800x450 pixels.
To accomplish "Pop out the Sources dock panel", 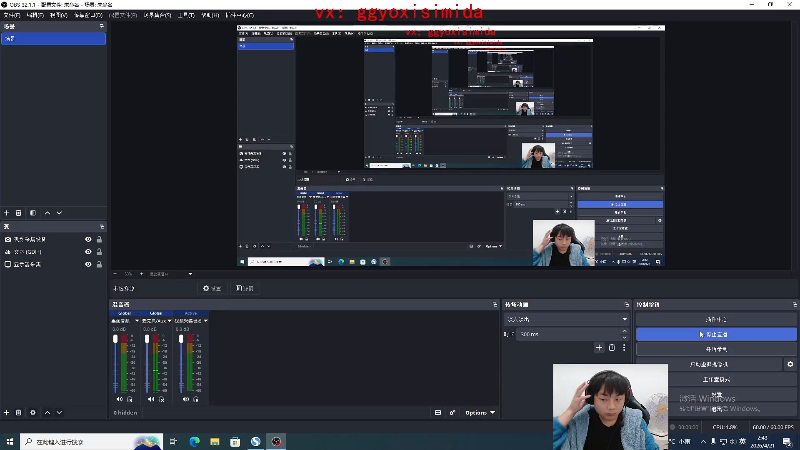I will [102, 227].
